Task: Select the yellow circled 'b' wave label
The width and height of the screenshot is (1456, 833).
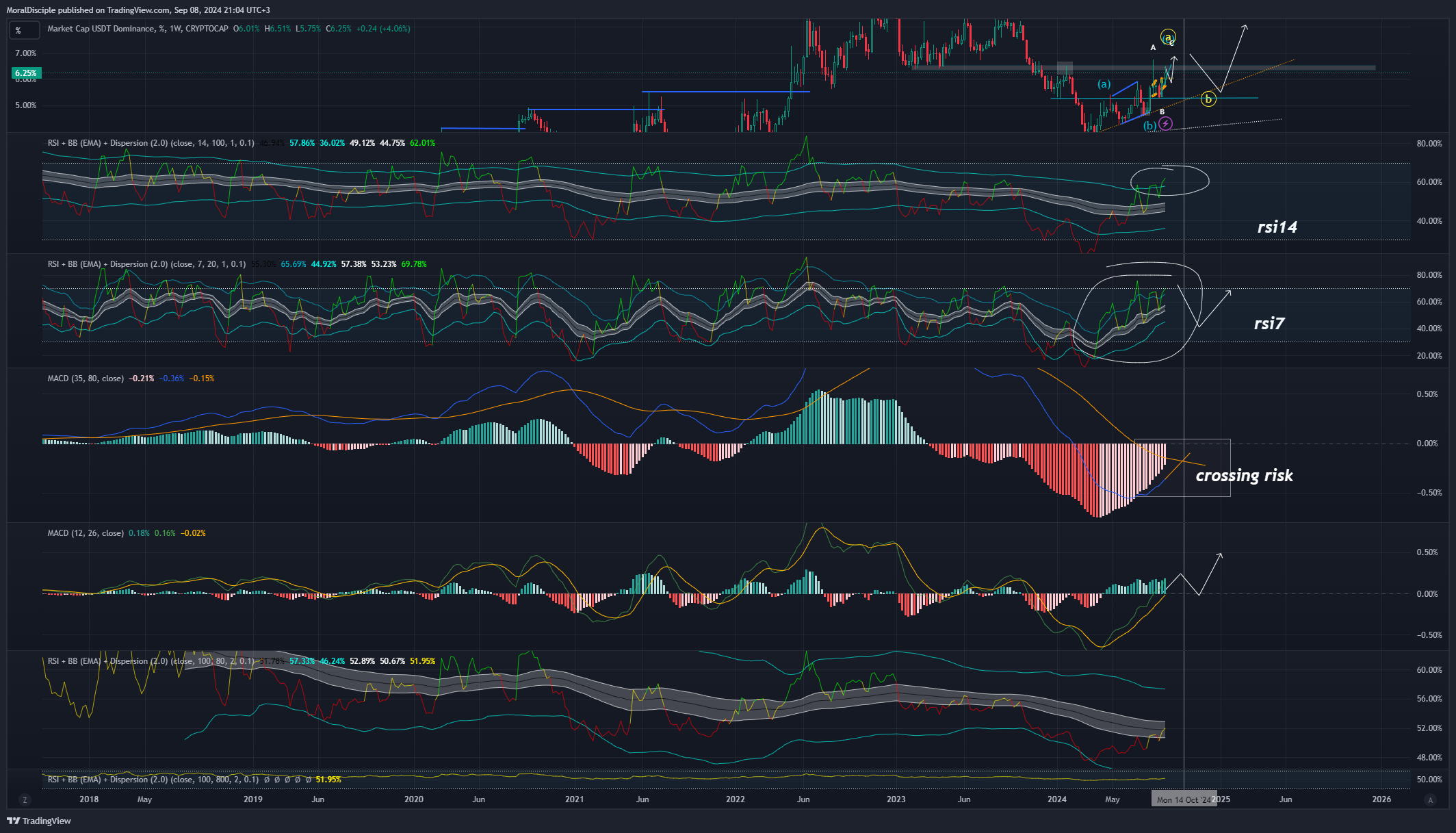Action: click(1208, 99)
